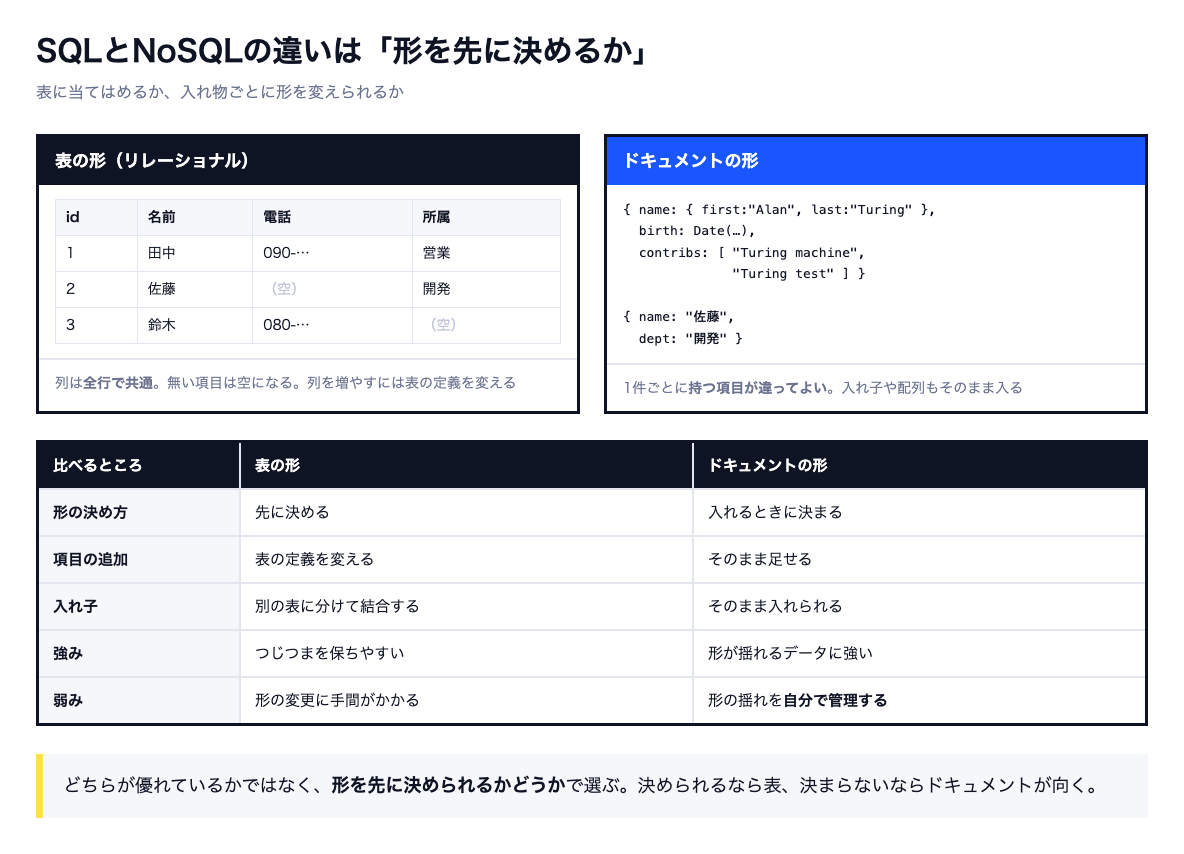The width and height of the screenshot is (1184, 854).
Task: Click the header 表の形（リレーショナル）
Action: [x=308, y=161]
